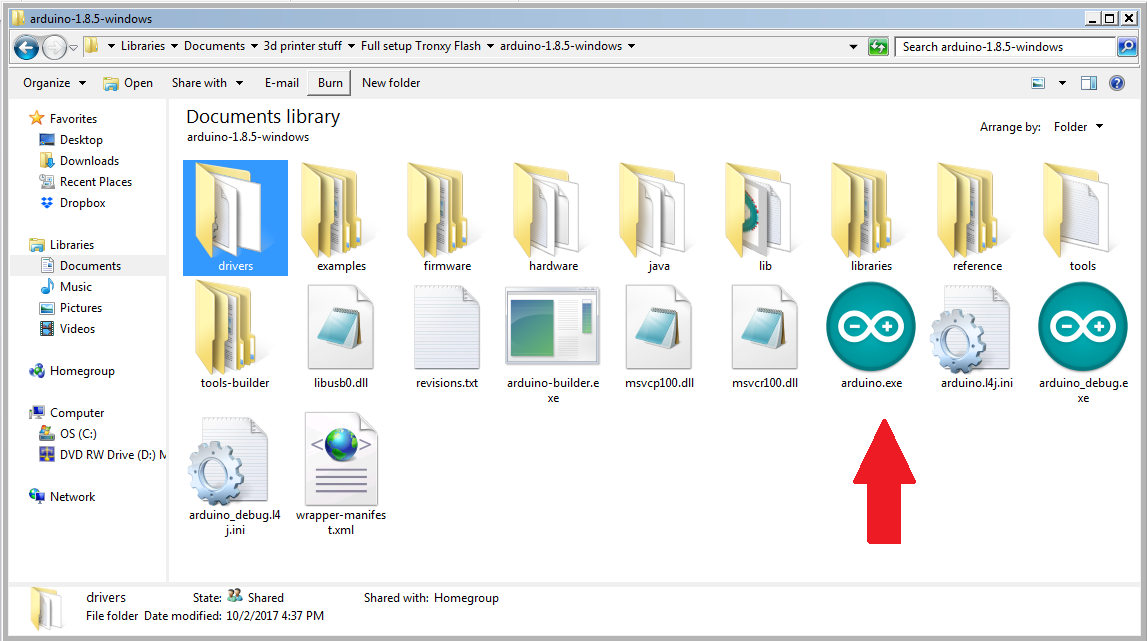Select the arduino.exe application icon
The image size is (1147, 641).
[x=870, y=326]
